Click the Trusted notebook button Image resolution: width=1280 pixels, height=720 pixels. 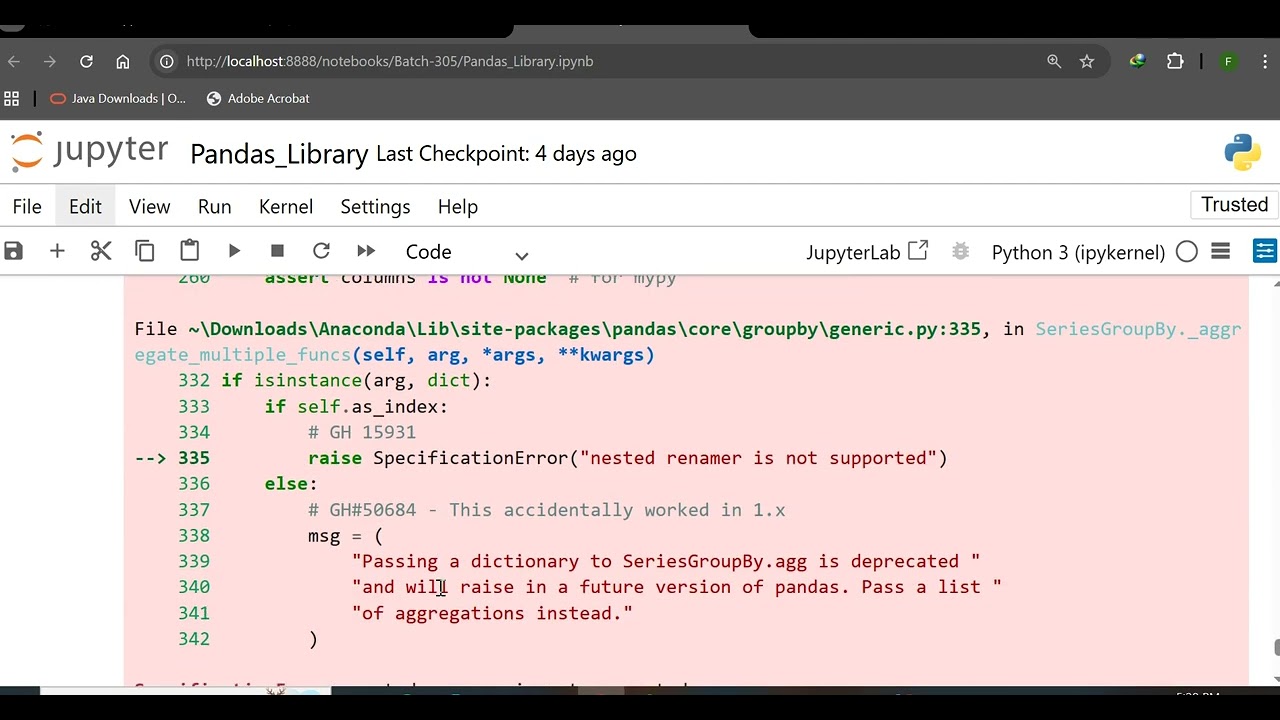pos(1234,205)
